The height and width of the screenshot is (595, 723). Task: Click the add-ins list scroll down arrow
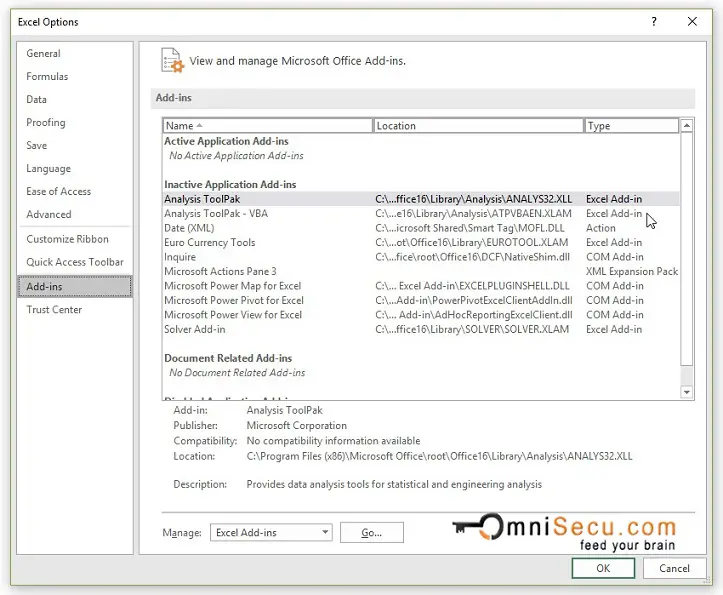click(x=687, y=392)
